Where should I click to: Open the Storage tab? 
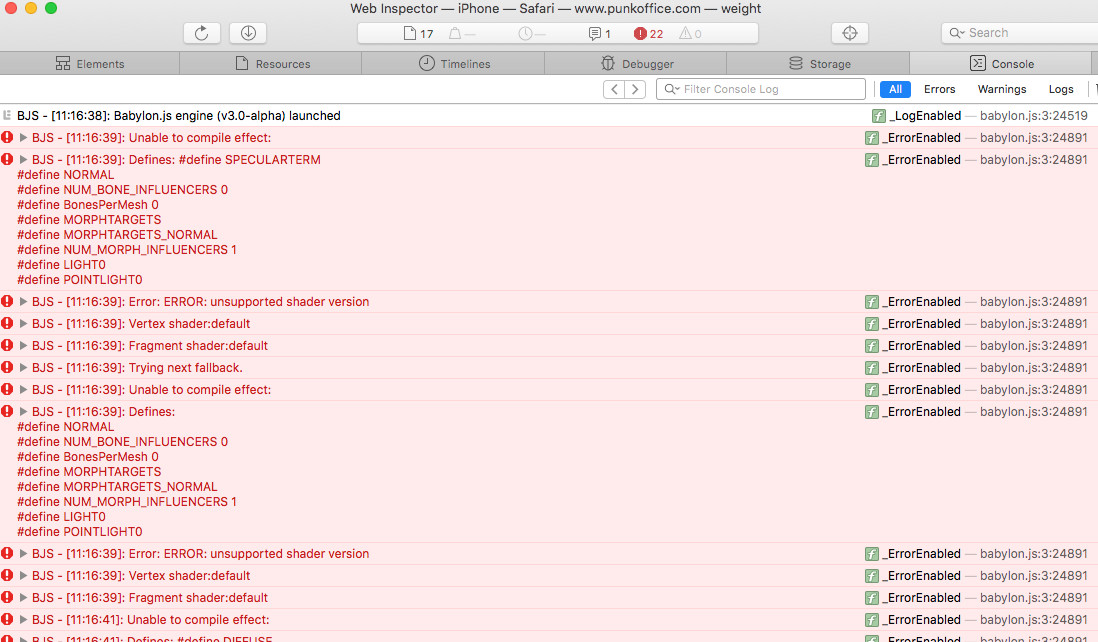point(819,64)
